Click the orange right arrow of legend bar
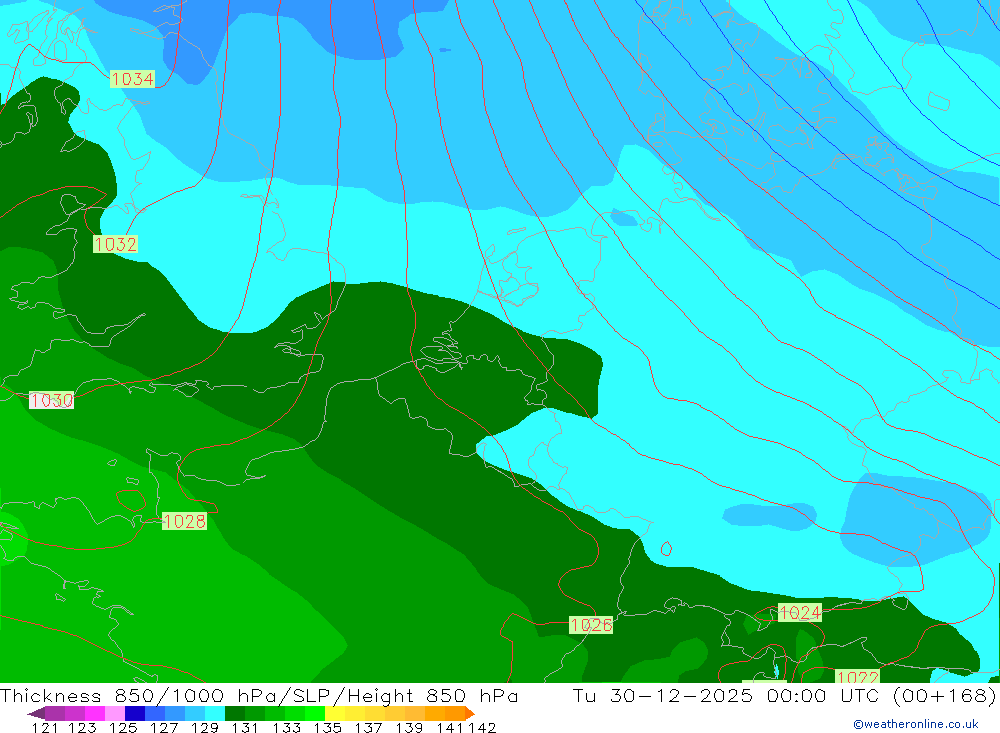1000x733 pixels. click(470, 713)
